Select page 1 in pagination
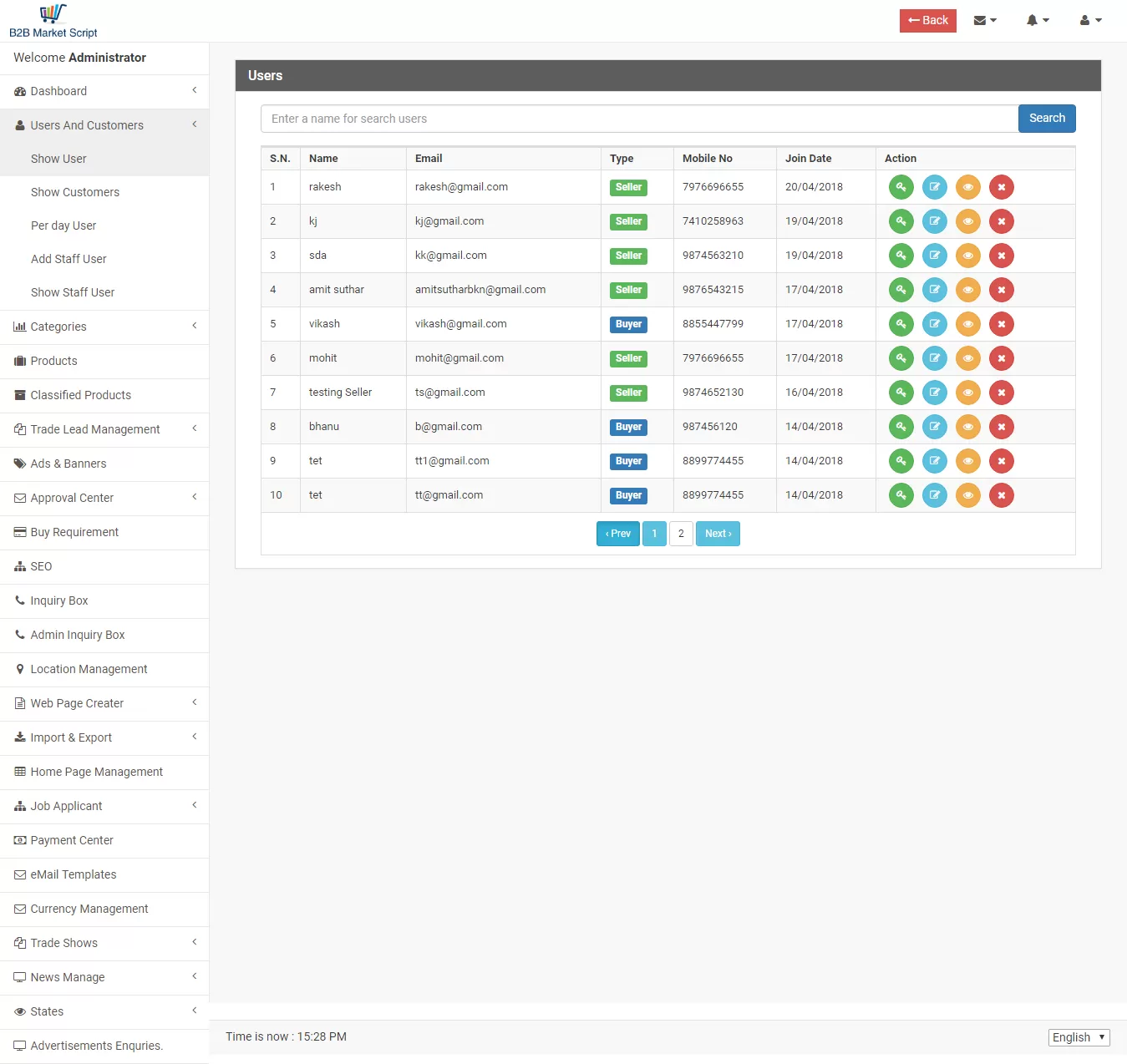1127x1064 pixels. (654, 534)
